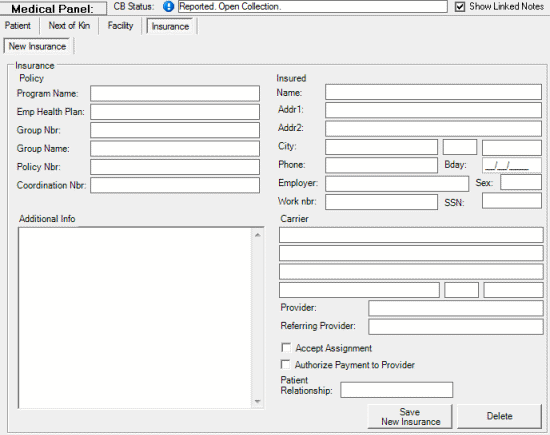Viewport: 550px width, 435px height.
Task: Enable the Accept Assignment checkbox
Action: coord(286,348)
